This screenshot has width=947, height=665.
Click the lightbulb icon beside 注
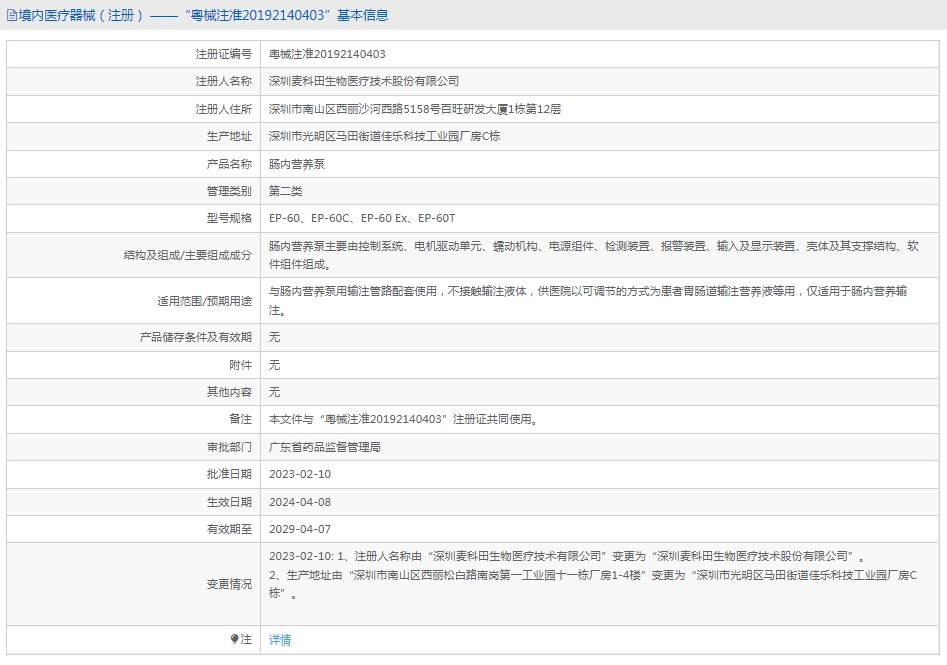click(234, 639)
